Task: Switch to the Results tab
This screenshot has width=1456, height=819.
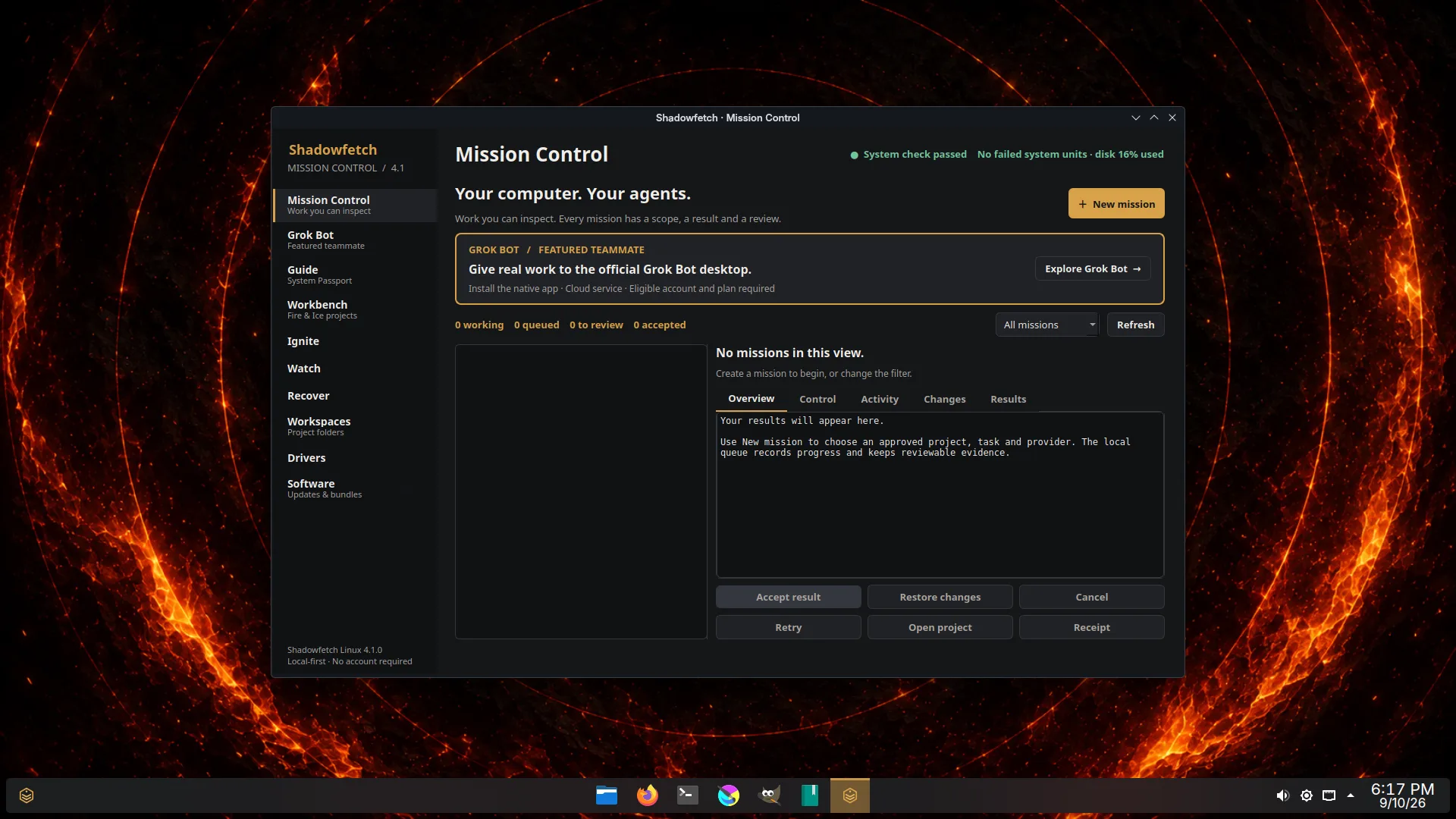Action: click(1008, 399)
